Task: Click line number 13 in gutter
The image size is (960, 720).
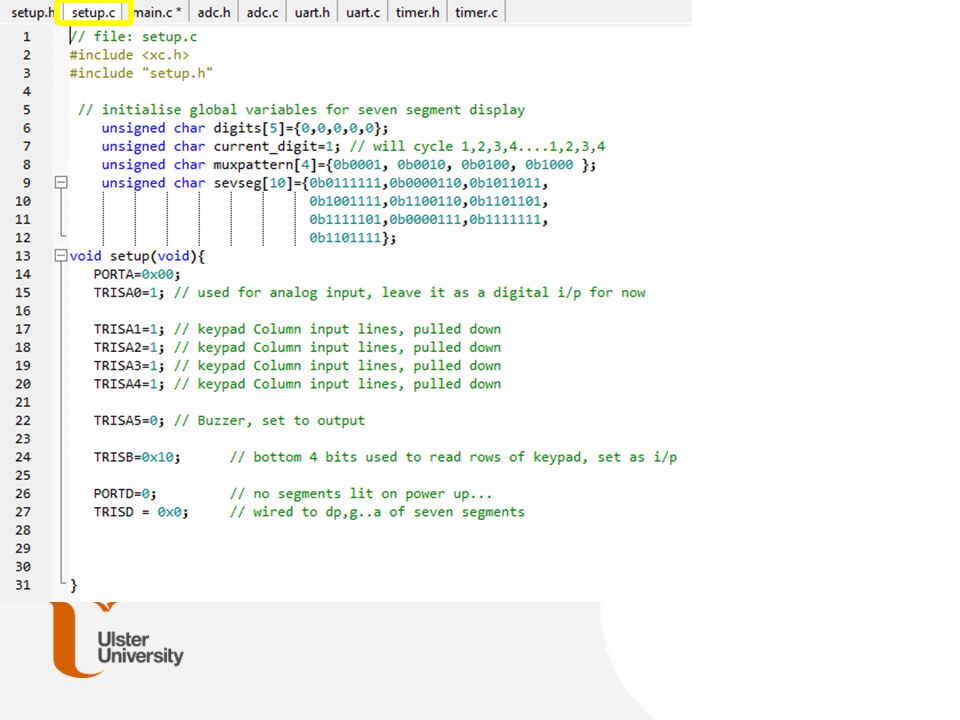Action: [23, 256]
